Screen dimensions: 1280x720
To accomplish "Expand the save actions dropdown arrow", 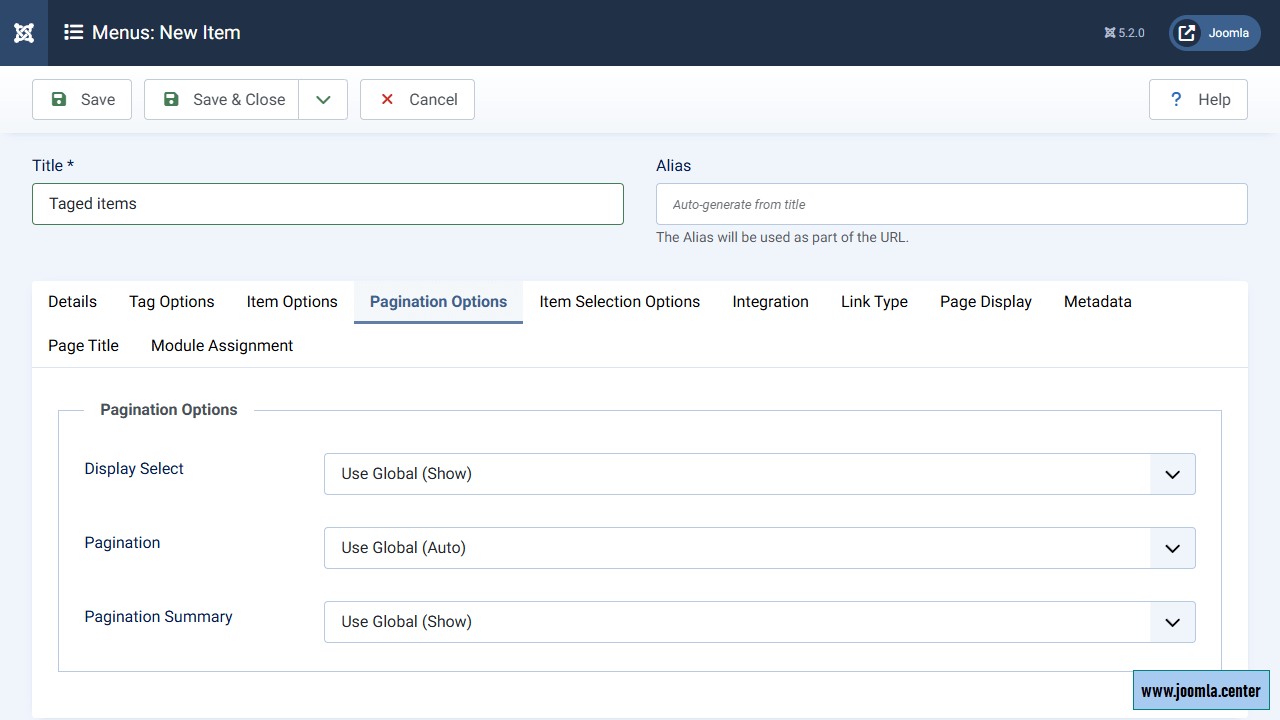I will pos(323,100).
